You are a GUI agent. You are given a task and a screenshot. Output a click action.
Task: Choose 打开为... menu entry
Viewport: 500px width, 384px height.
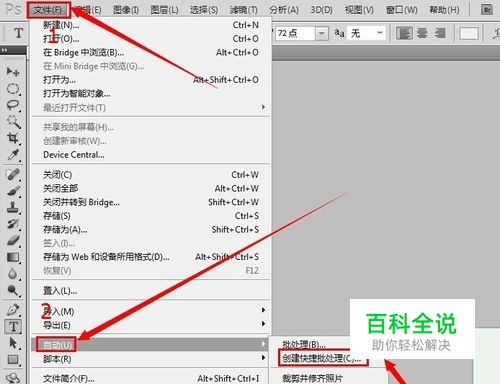click(x=151, y=80)
